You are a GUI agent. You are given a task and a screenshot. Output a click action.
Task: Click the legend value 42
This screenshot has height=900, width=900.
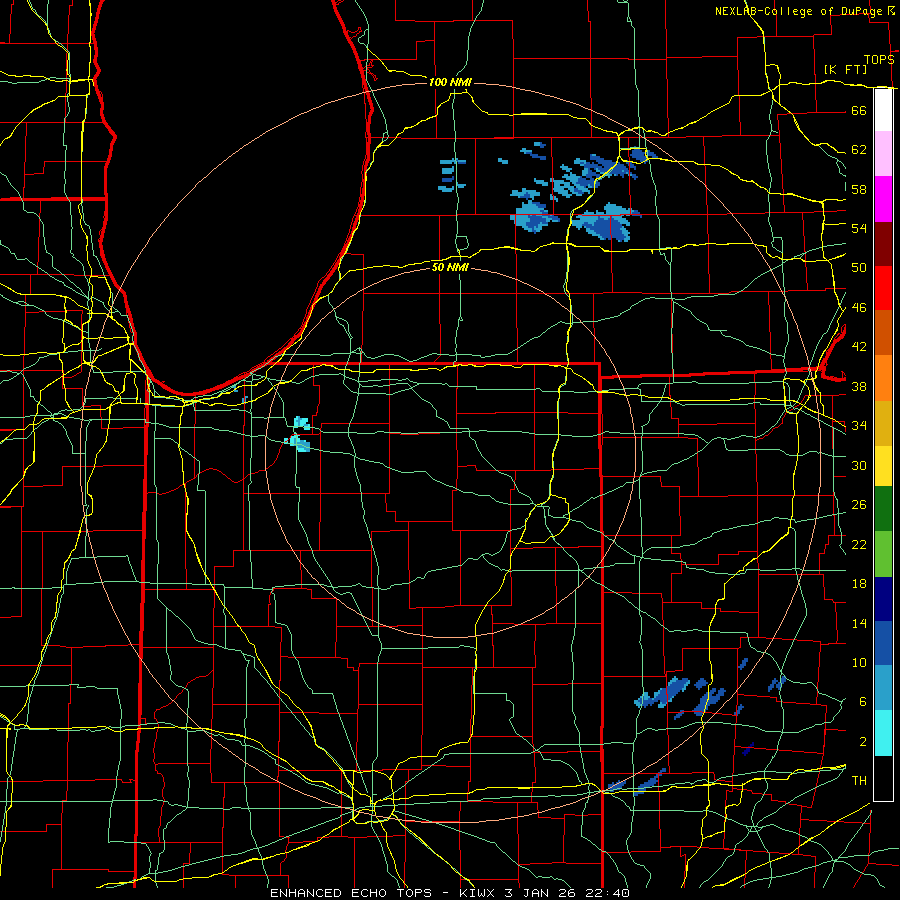coord(859,347)
